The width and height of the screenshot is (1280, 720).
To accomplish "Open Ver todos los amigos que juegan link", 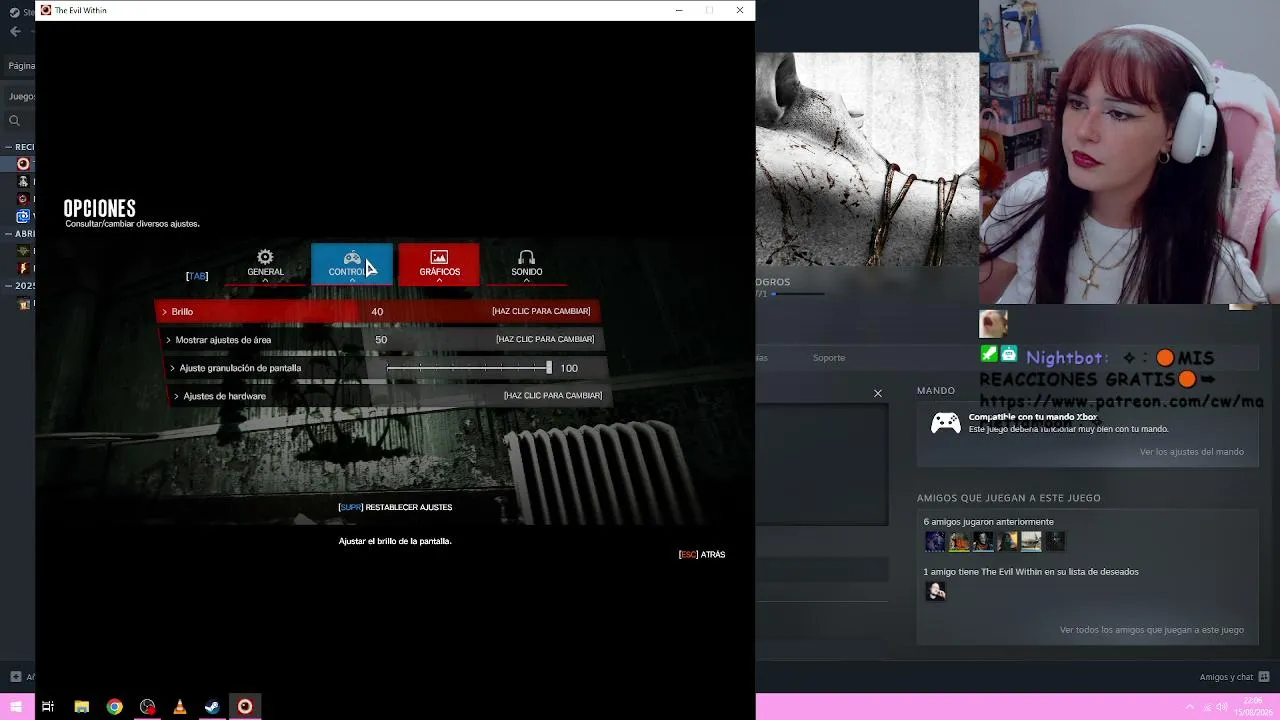I will pos(1152,630).
